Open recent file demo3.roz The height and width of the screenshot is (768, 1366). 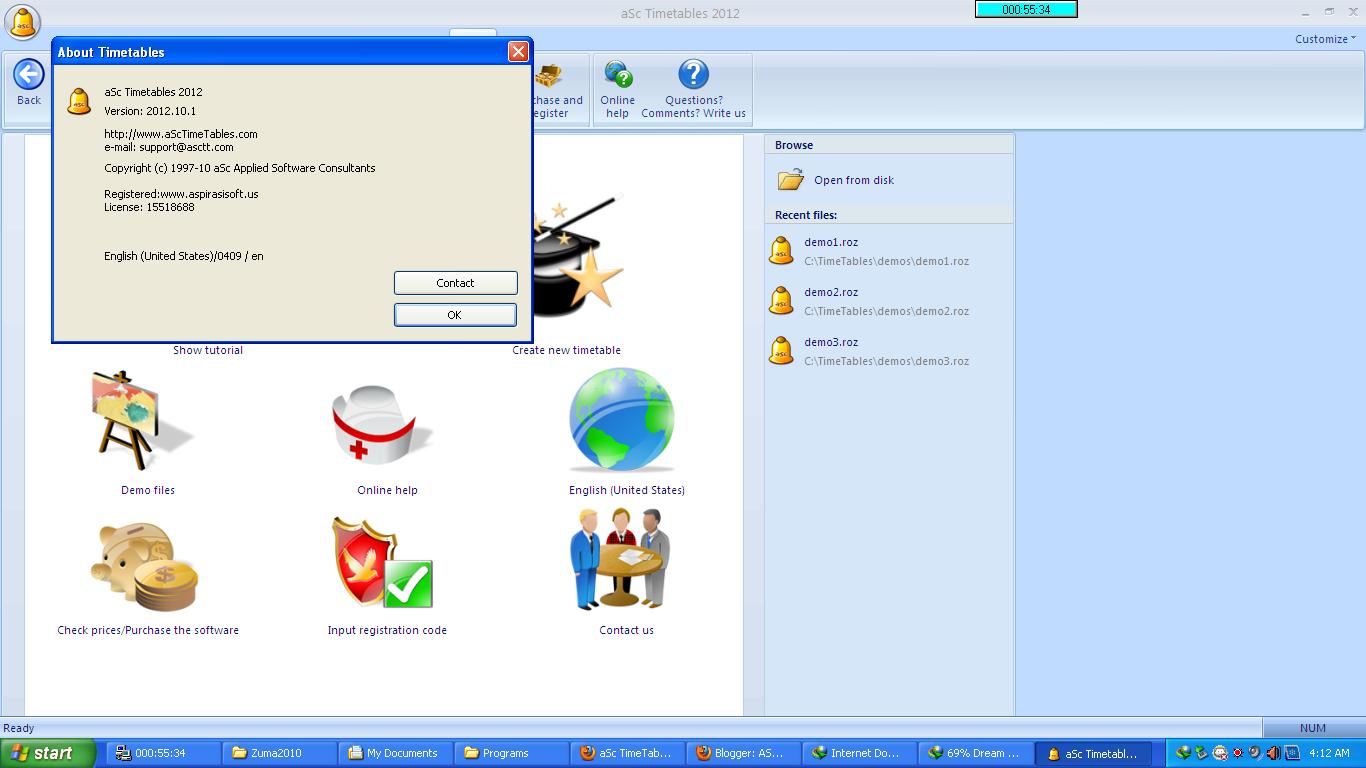(x=831, y=342)
